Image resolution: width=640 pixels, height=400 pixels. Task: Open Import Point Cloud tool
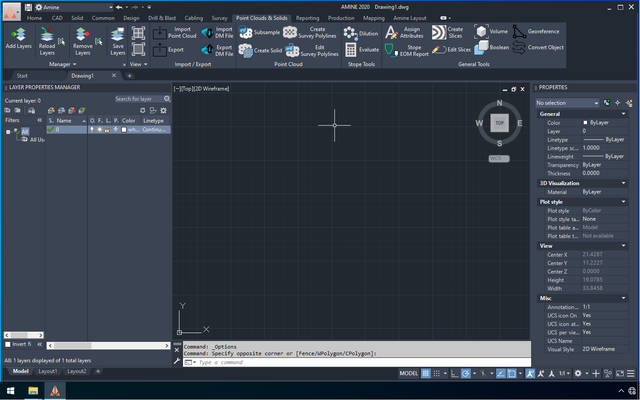[176, 33]
